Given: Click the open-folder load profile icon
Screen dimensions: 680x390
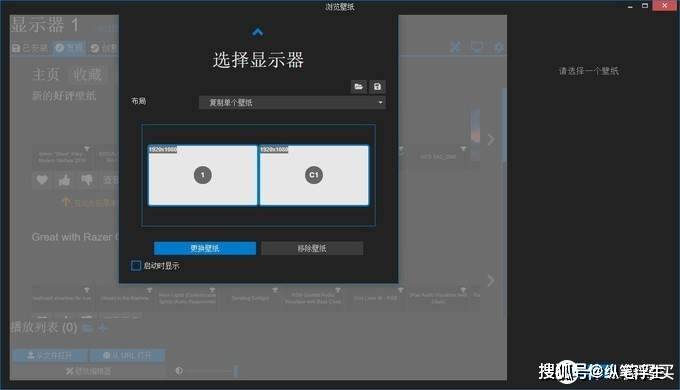Looking at the screenshot, I should pos(359,86).
